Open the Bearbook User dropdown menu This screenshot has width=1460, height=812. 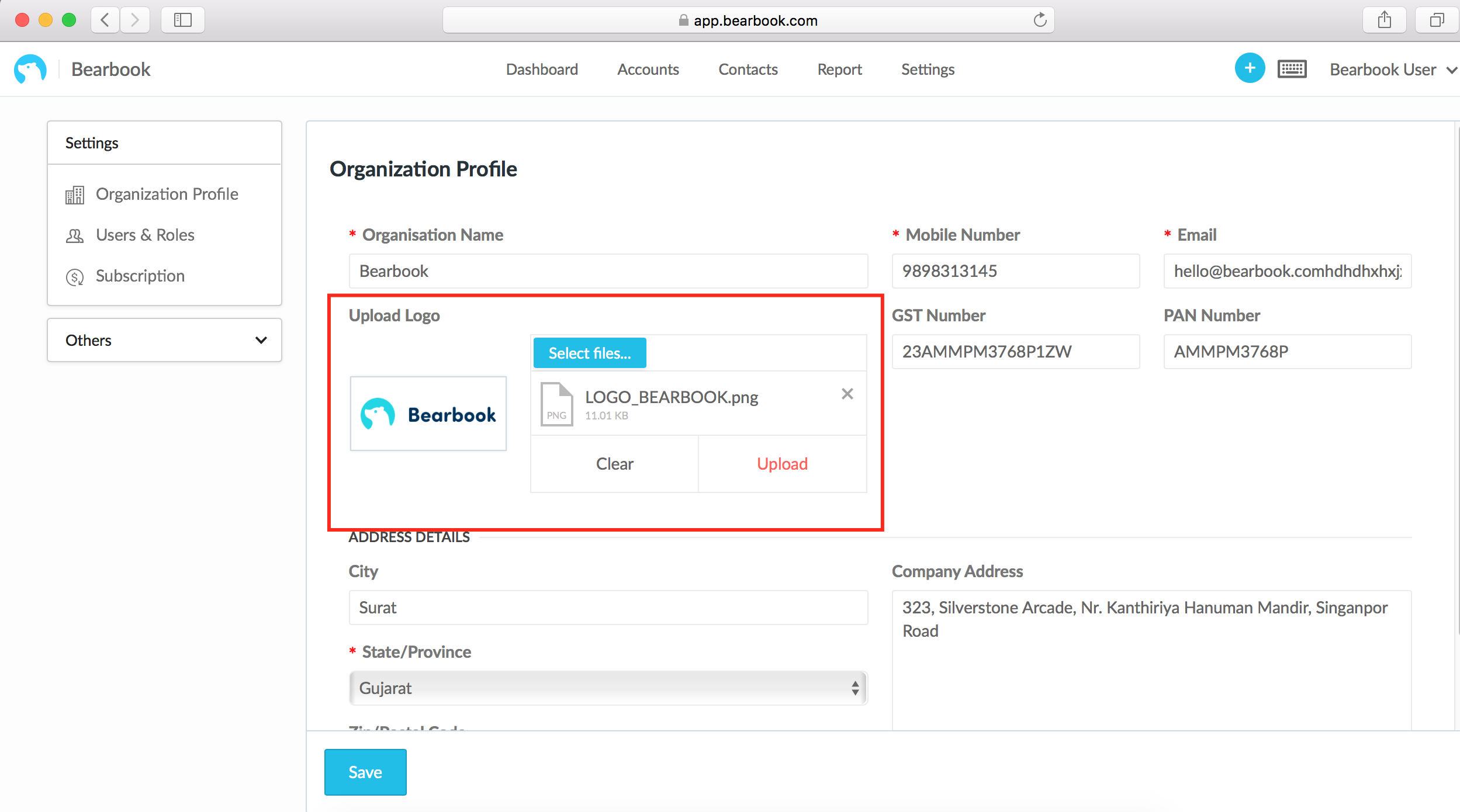click(x=1393, y=70)
